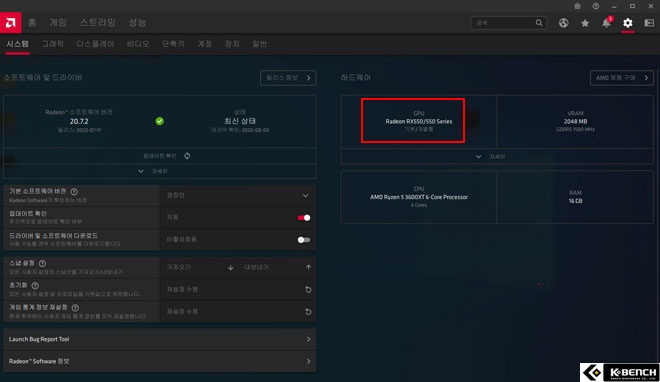Screen dimensions: 660x382
Task: Open Radeon Software 정보 row
Action: click(x=160, y=361)
